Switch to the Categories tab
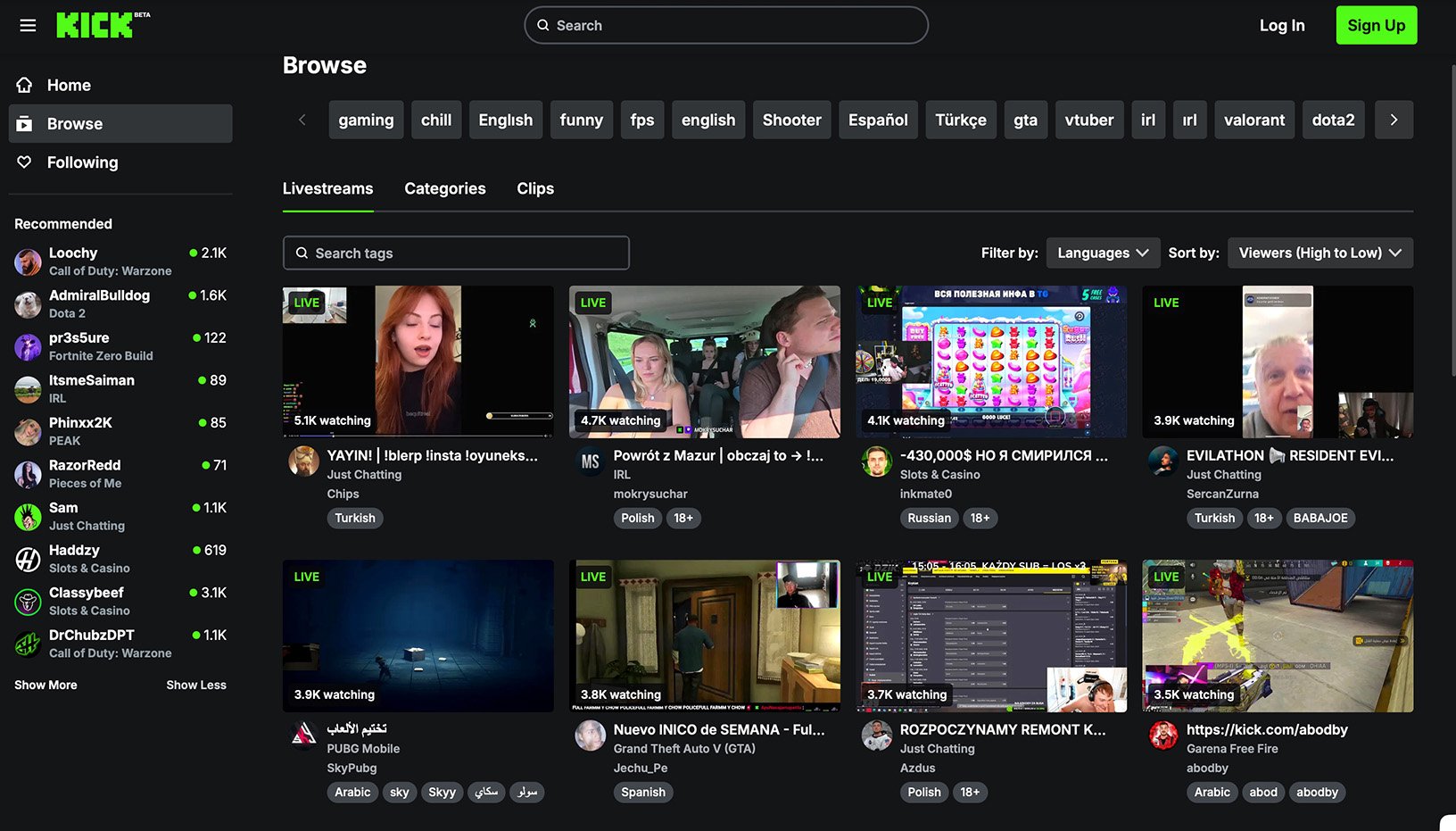 coord(444,188)
